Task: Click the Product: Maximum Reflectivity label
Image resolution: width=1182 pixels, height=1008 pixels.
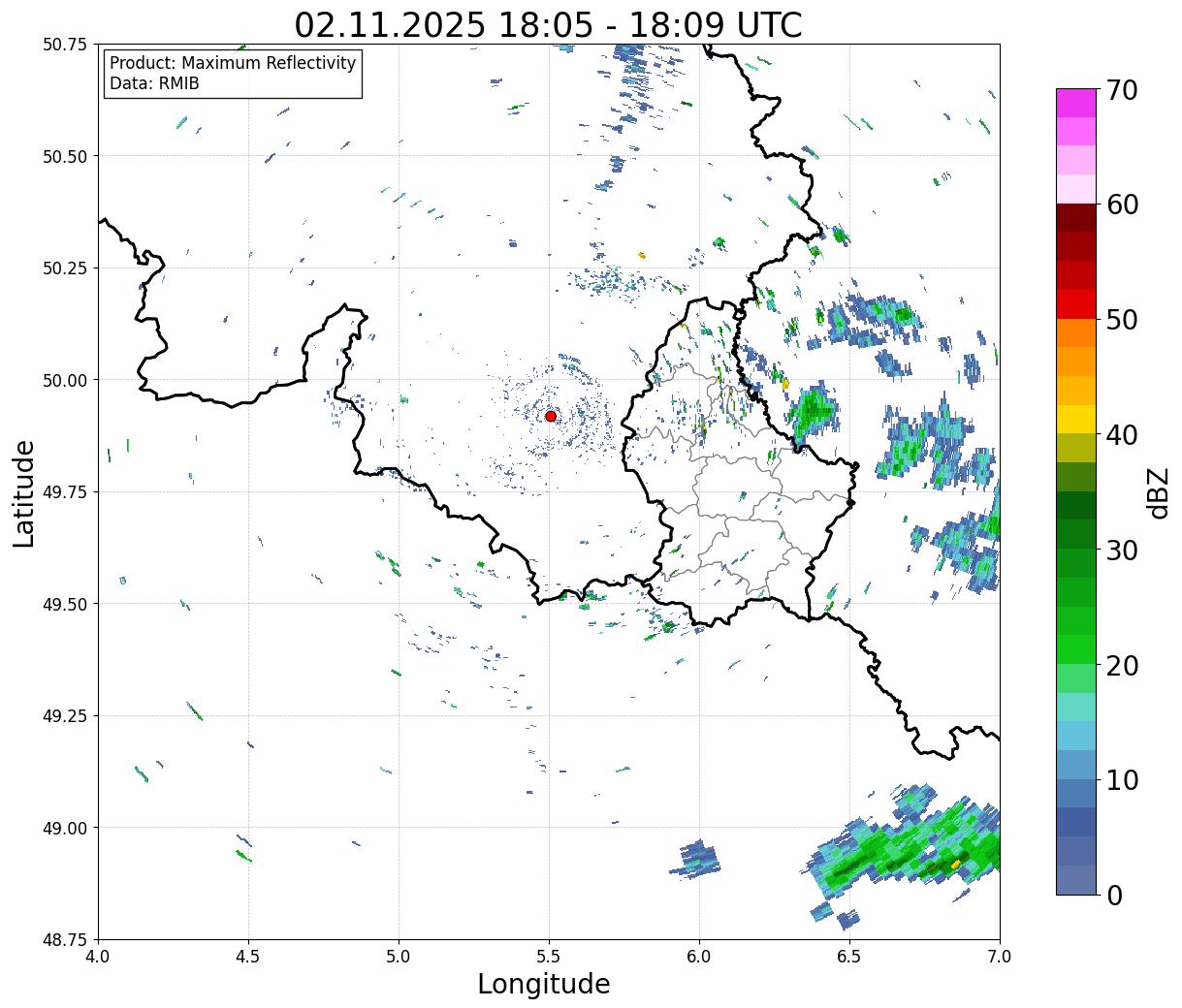Action: point(233,63)
